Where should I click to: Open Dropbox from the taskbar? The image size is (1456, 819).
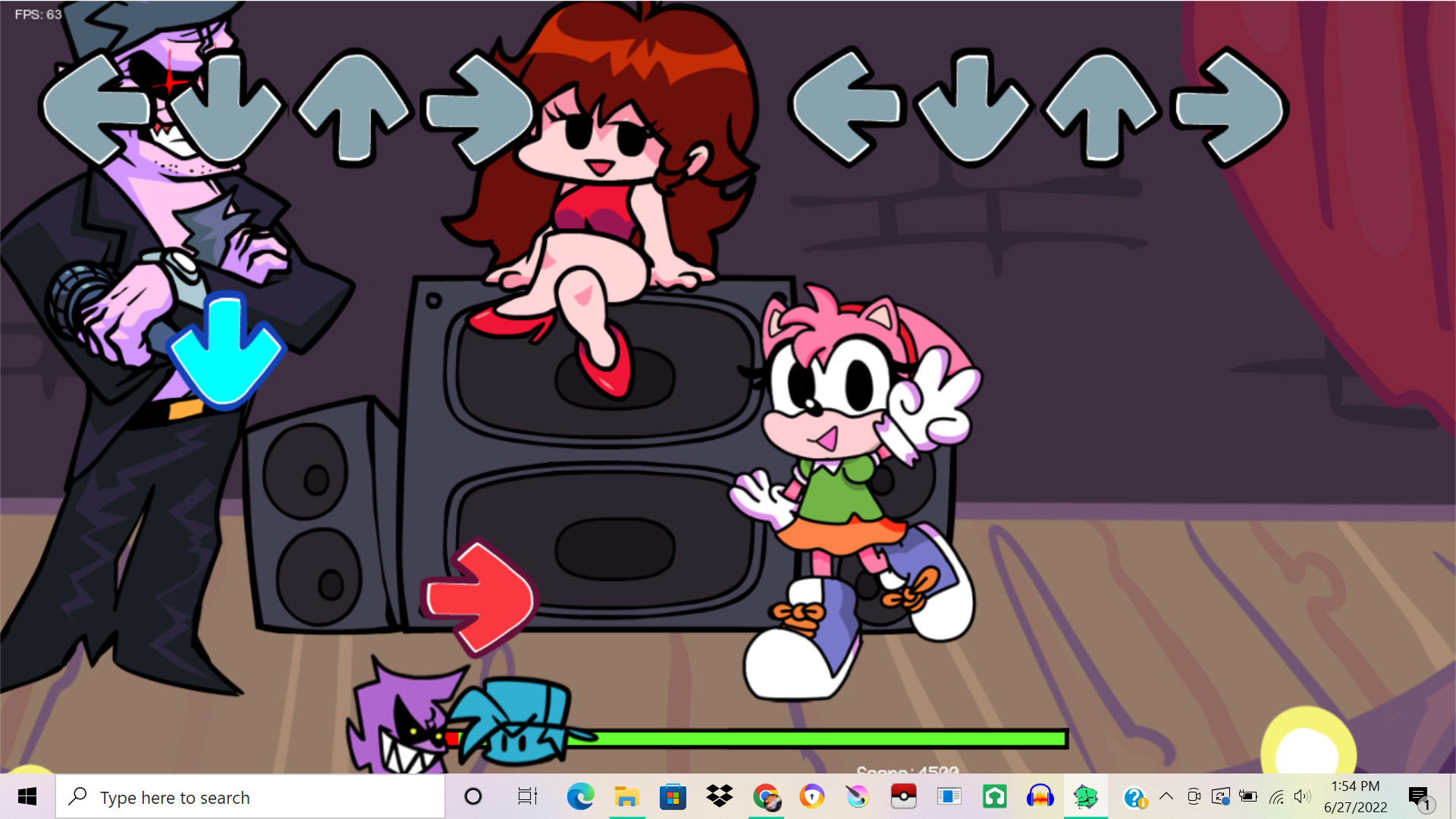click(719, 797)
